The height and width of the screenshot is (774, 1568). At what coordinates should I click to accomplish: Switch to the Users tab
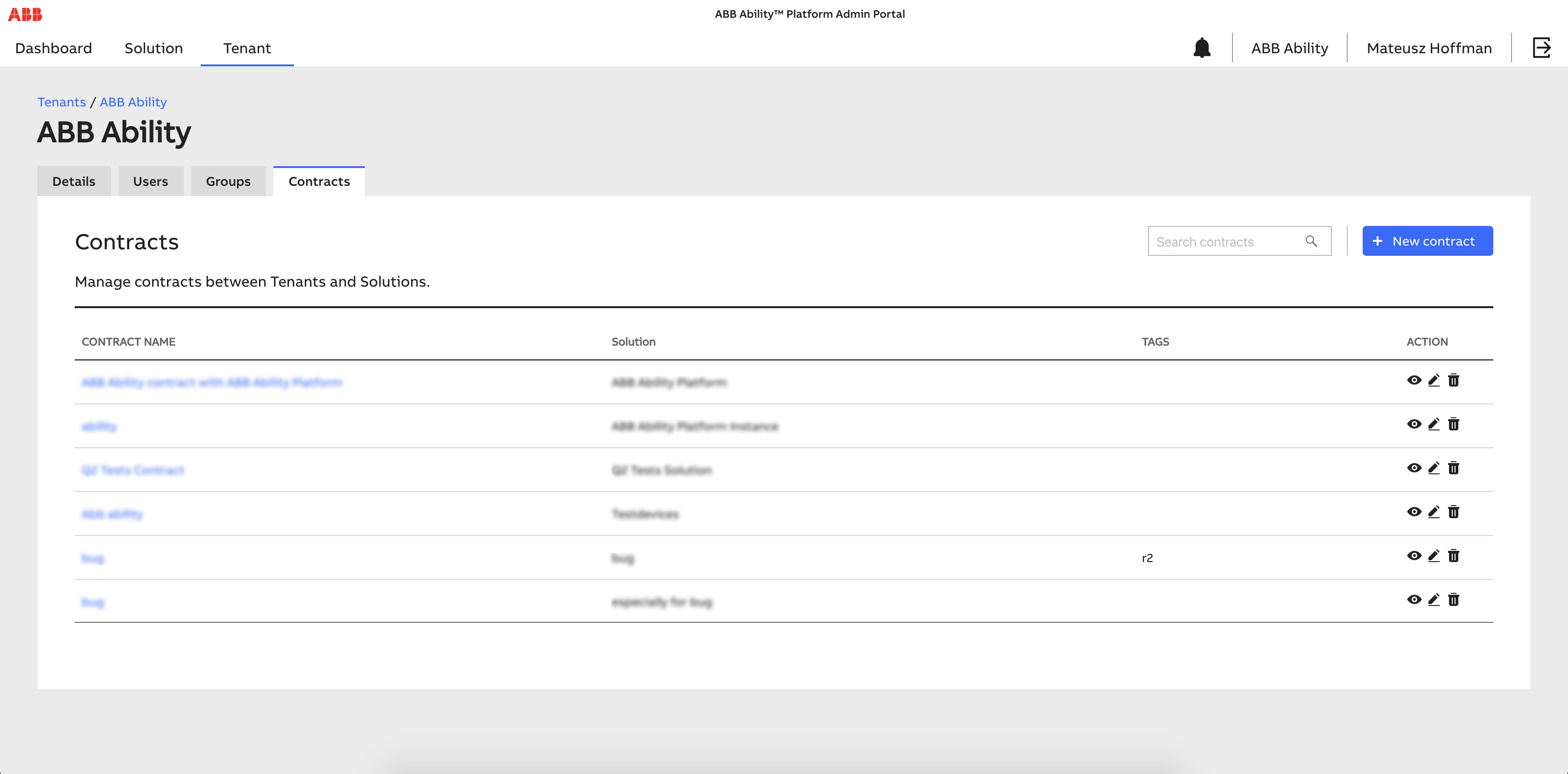point(150,182)
